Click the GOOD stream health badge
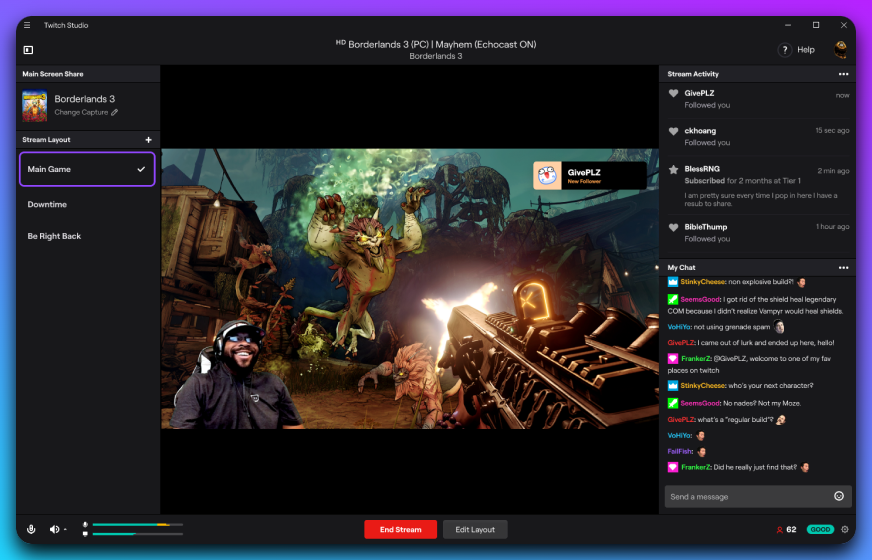The width and height of the screenshot is (872, 560). [820, 529]
